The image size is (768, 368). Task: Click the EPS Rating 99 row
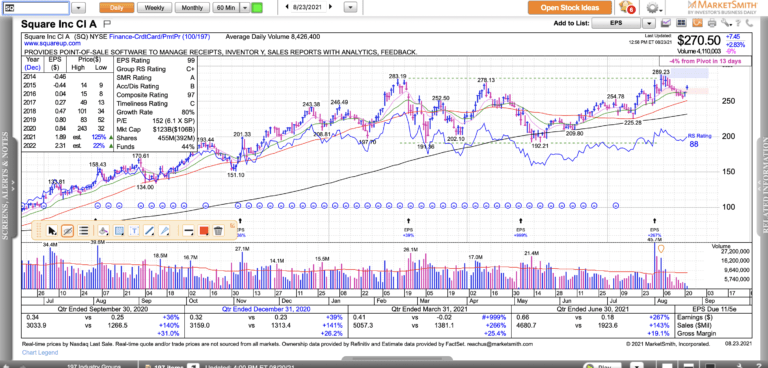(157, 60)
